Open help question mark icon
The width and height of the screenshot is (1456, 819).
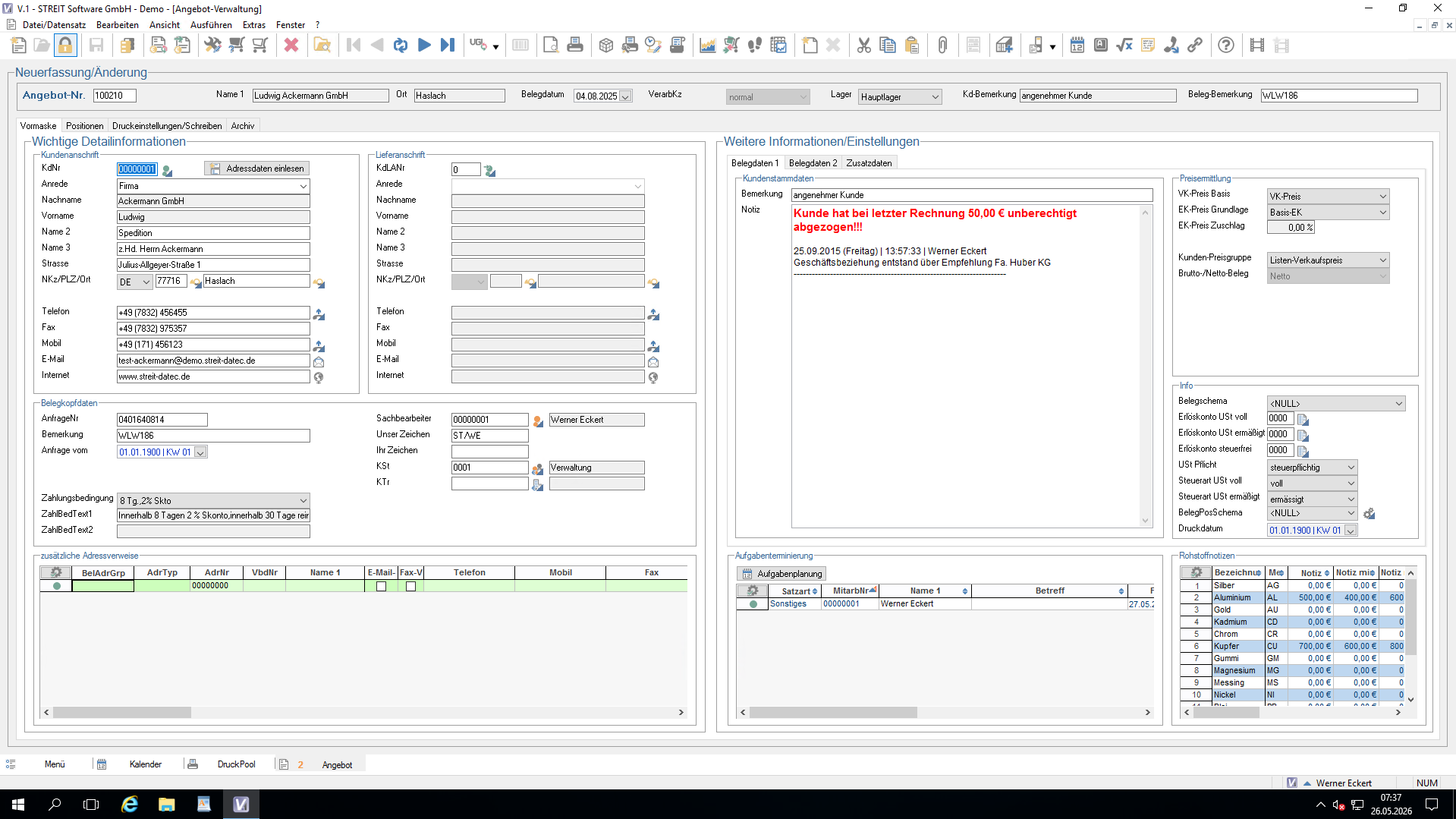(x=1226, y=46)
